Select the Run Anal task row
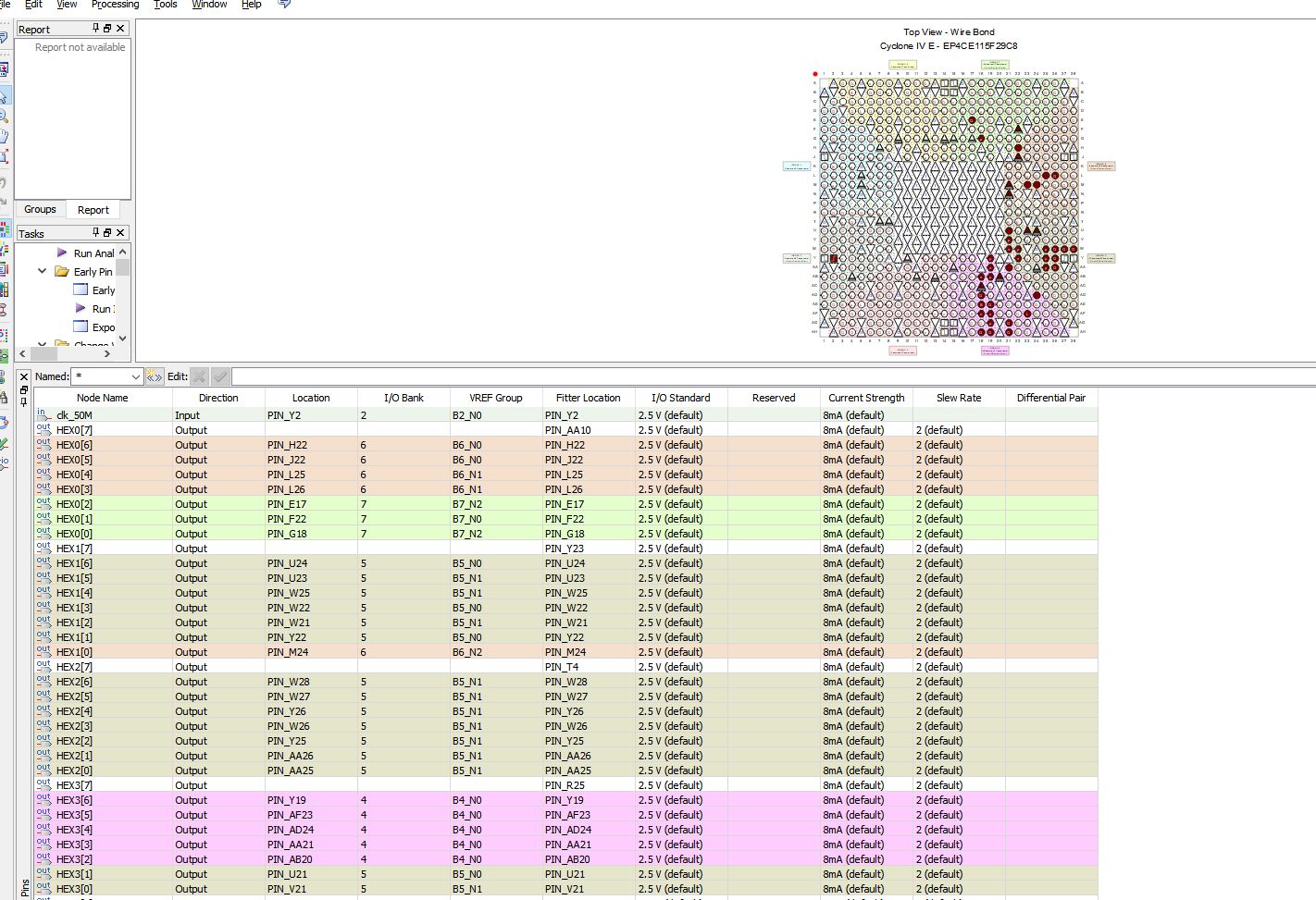Screen dimensions: 1316x900 (85, 253)
